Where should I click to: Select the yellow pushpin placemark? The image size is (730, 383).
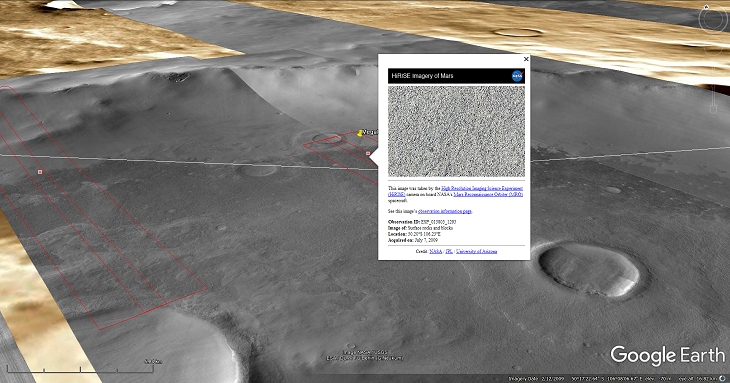coord(360,134)
